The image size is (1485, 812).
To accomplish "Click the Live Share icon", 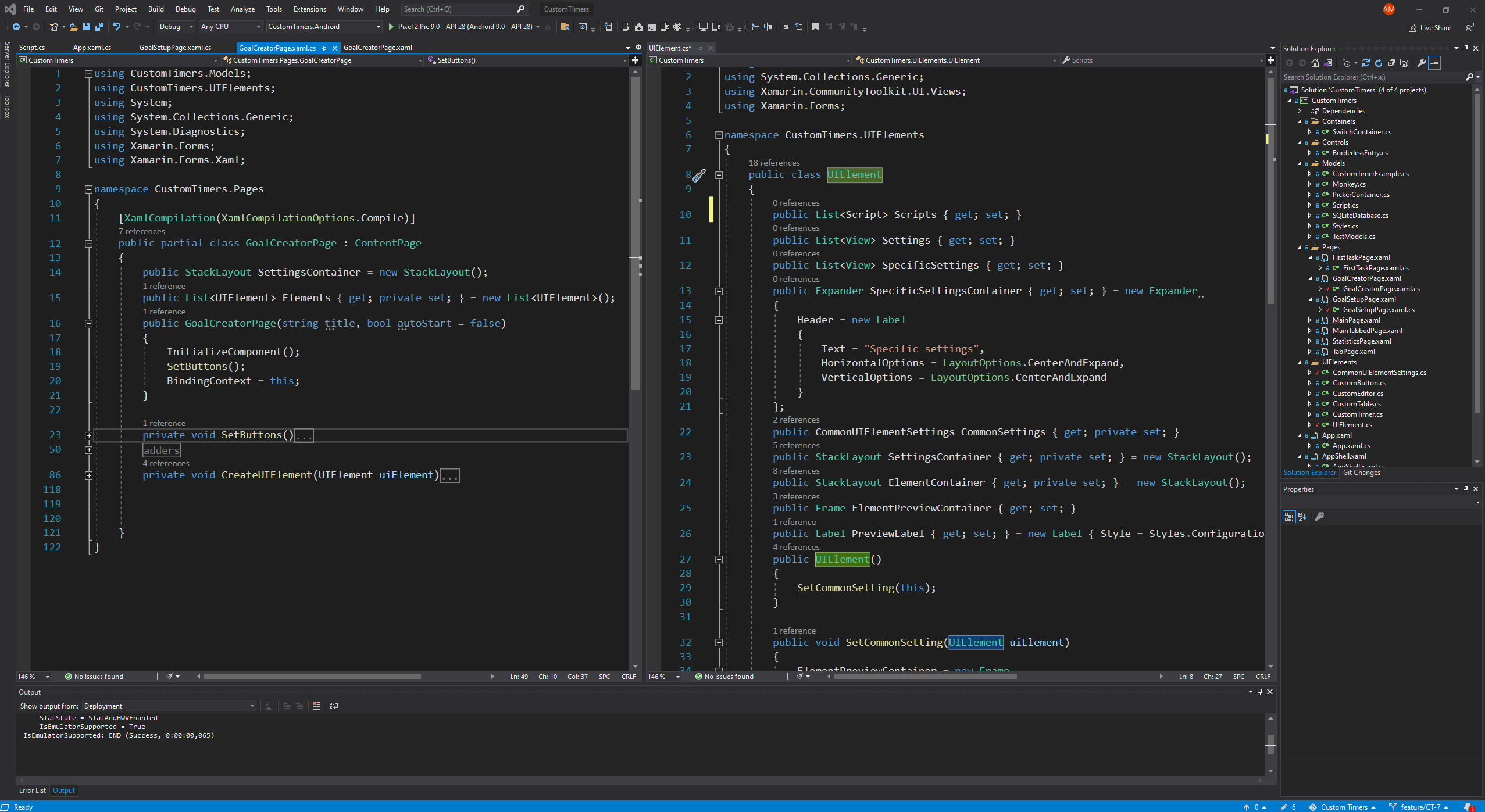I will click(x=1430, y=27).
